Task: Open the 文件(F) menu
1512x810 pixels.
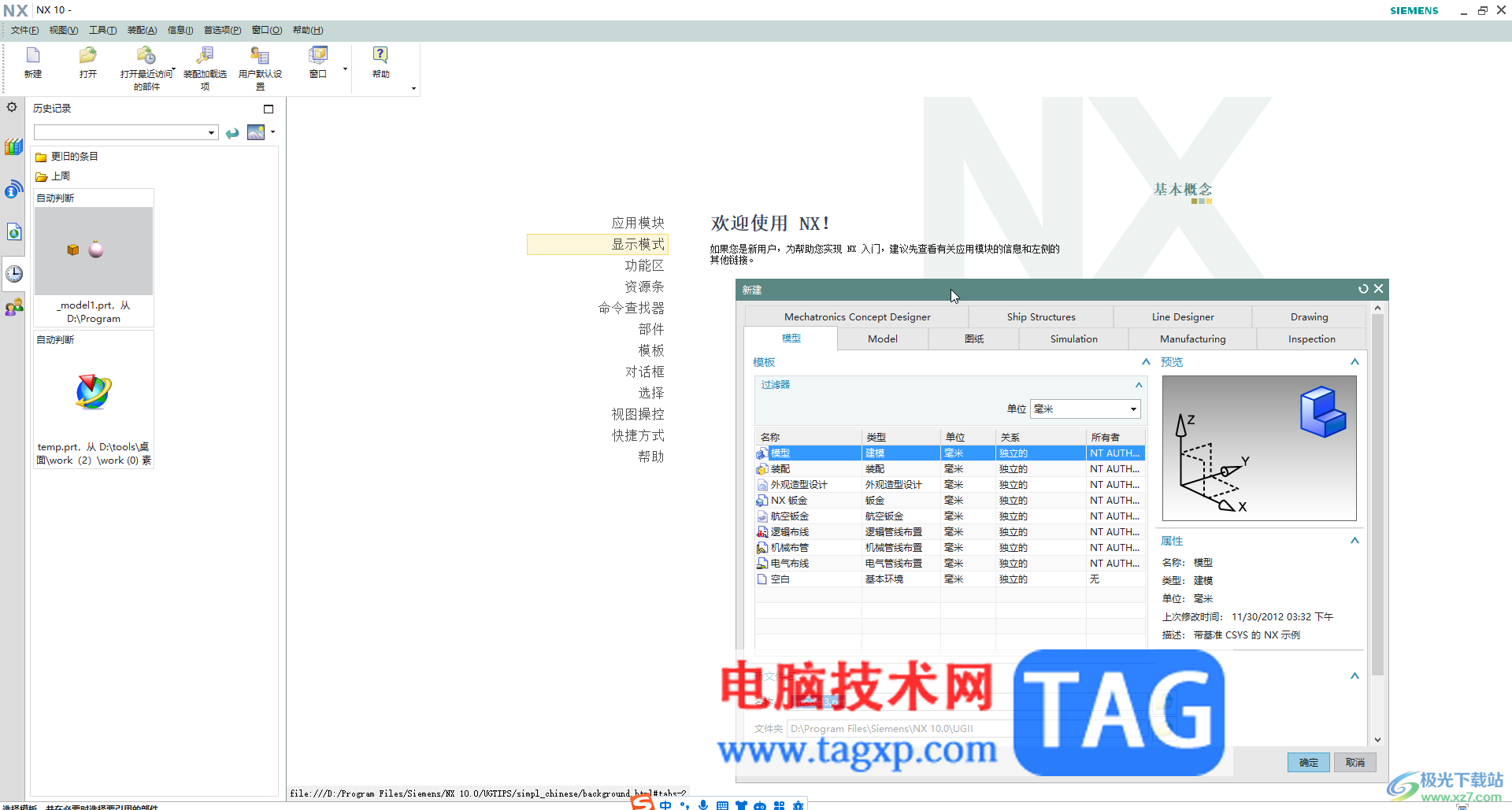Action: 24,30
